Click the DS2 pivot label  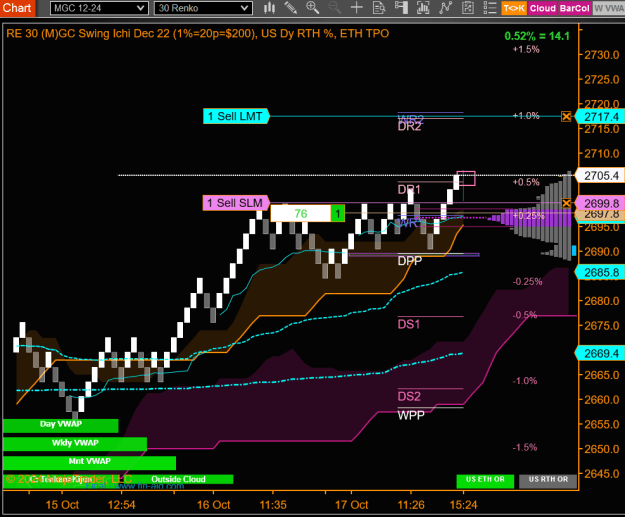click(409, 397)
